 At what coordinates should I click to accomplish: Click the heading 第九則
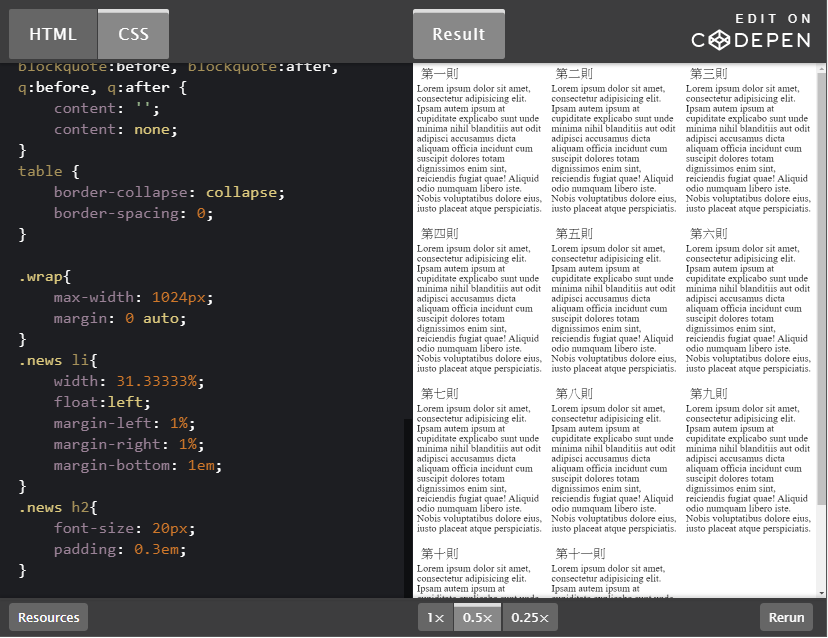click(x=709, y=393)
